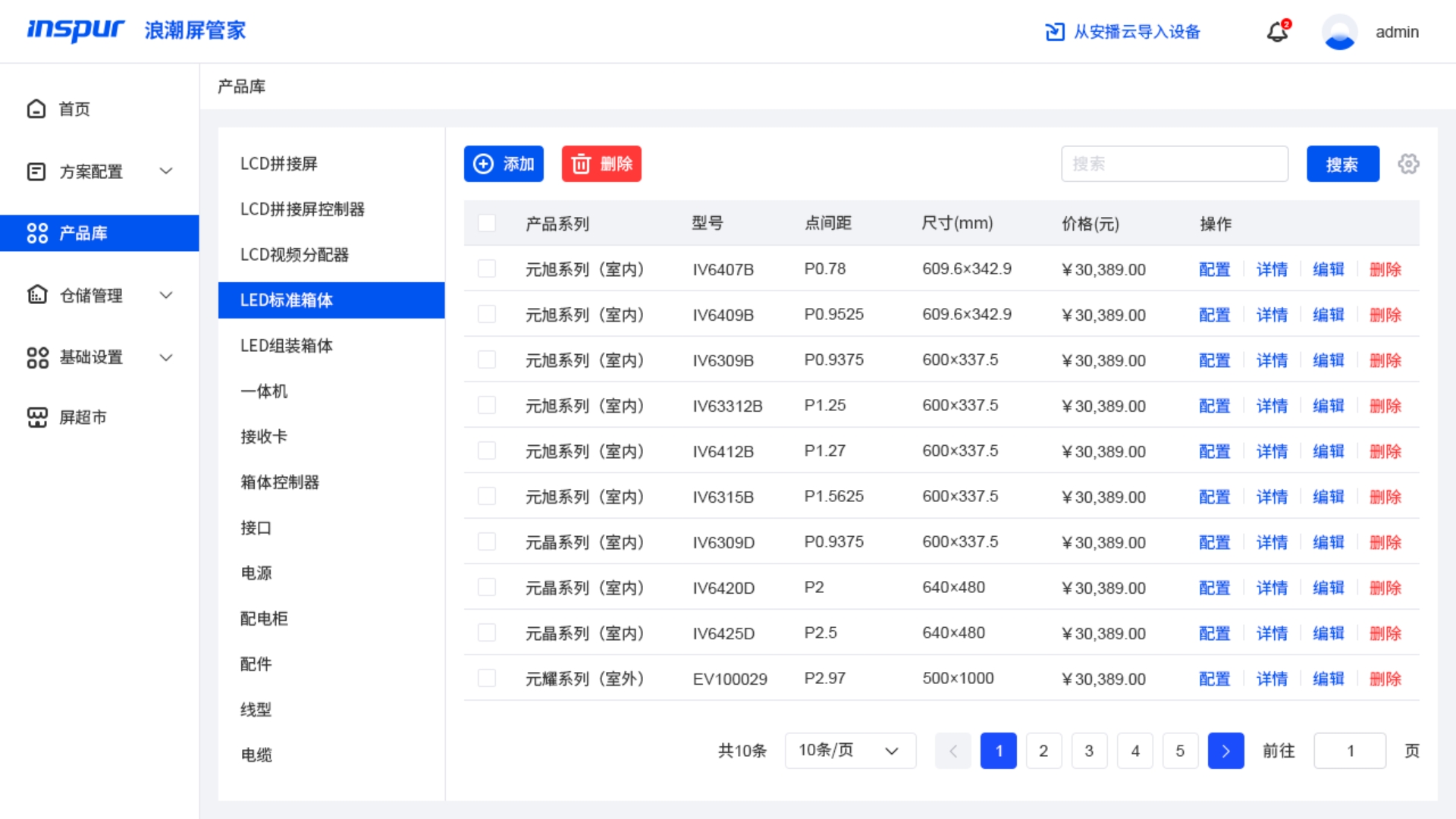Expand the 基础设置 menu chevron
Image resolution: width=1456 pixels, height=819 pixels.
[166, 357]
